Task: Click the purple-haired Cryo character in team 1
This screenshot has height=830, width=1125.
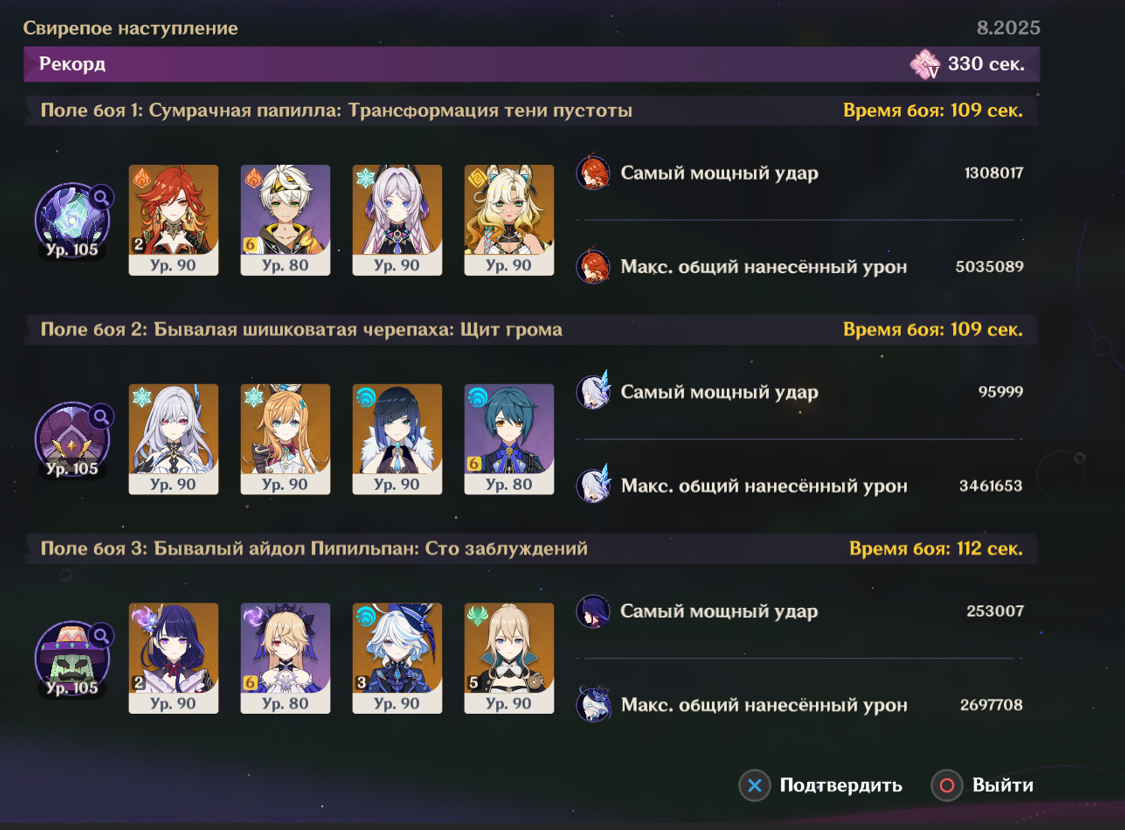Action: [397, 220]
